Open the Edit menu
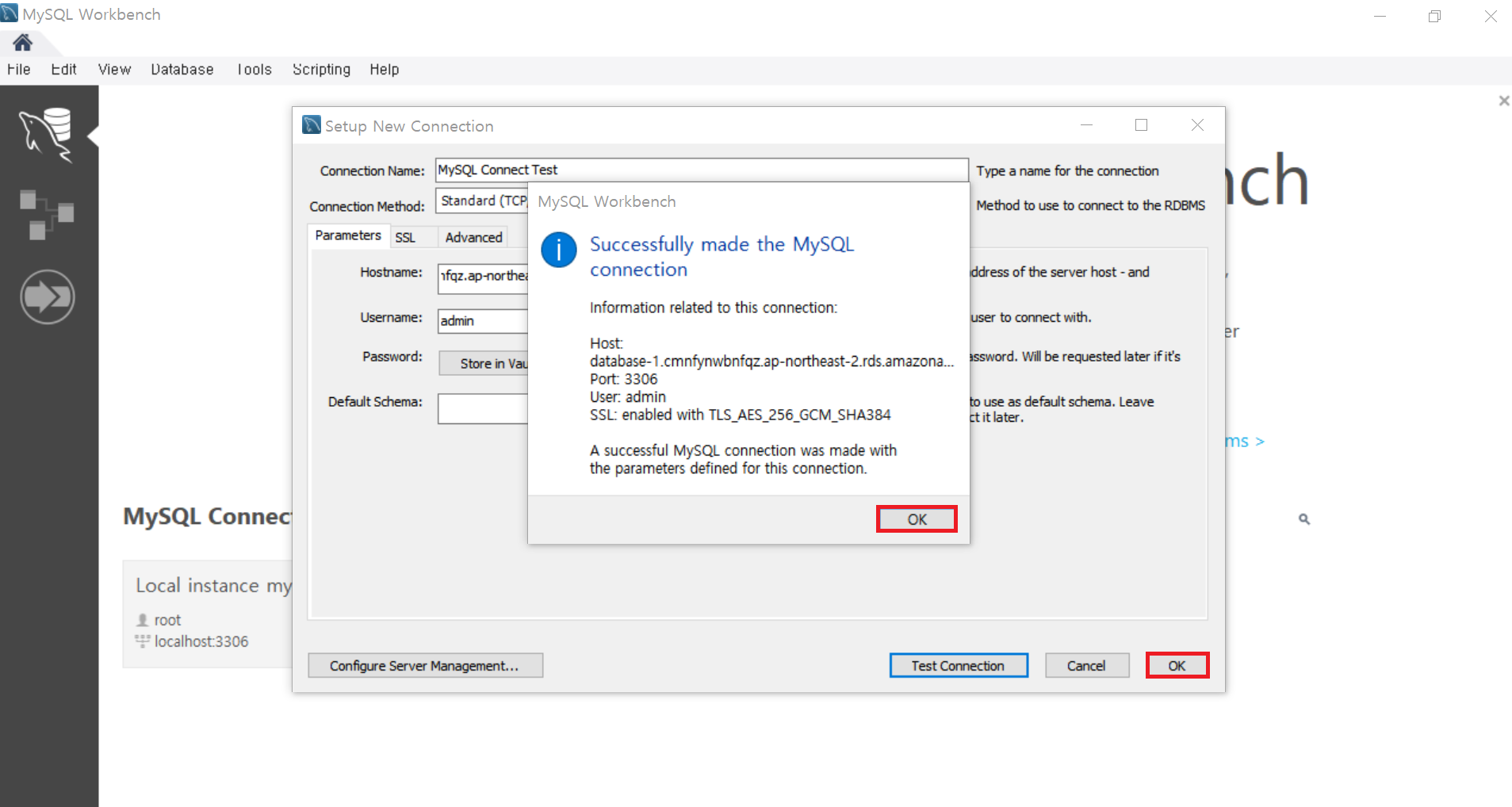1512x807 pixels. (x=64, y=70)
